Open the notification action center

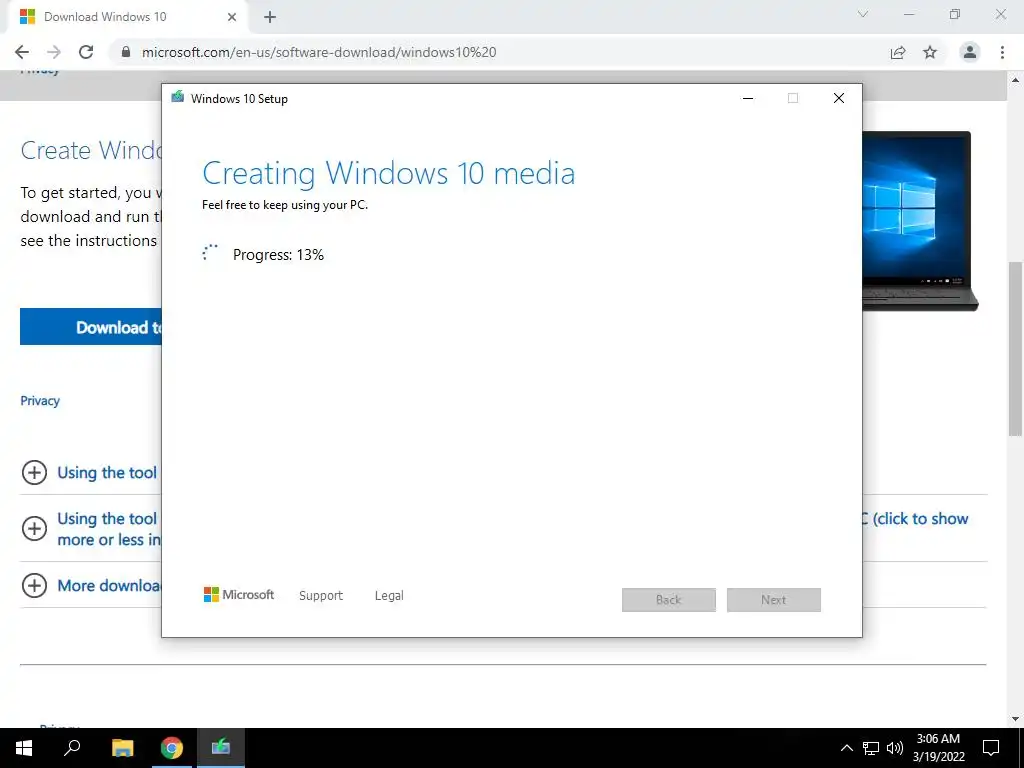991,748
